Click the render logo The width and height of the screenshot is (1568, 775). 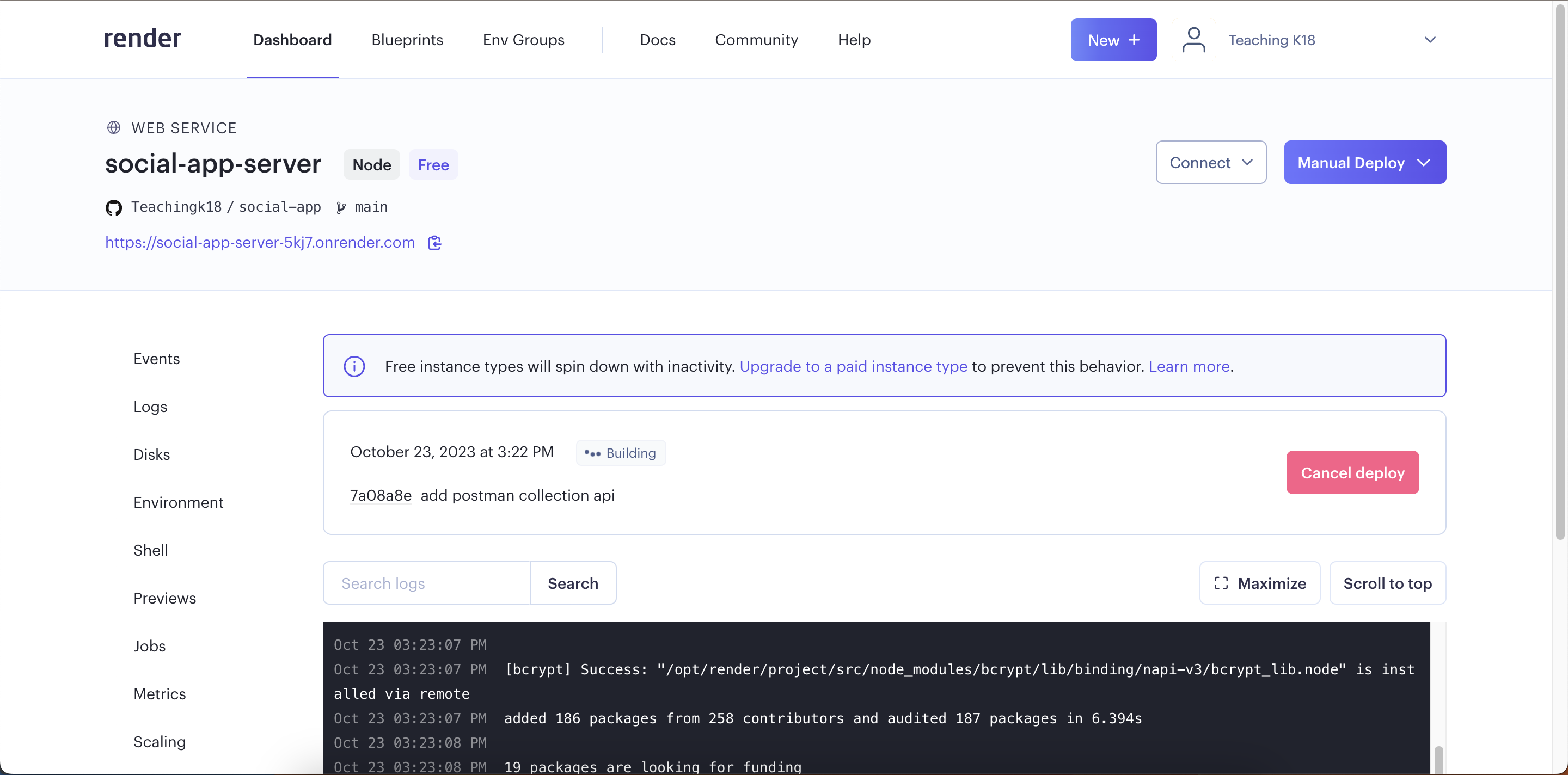tap(143, 39)
